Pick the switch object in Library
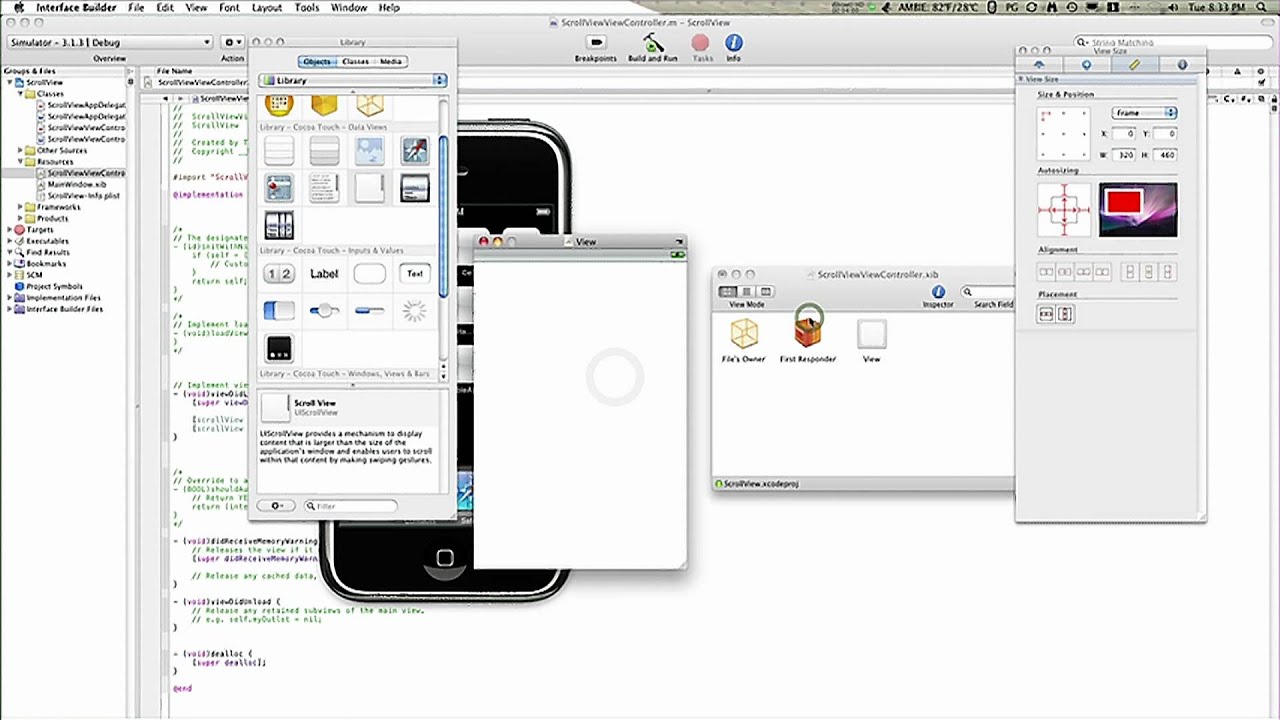 coord(279,311)
